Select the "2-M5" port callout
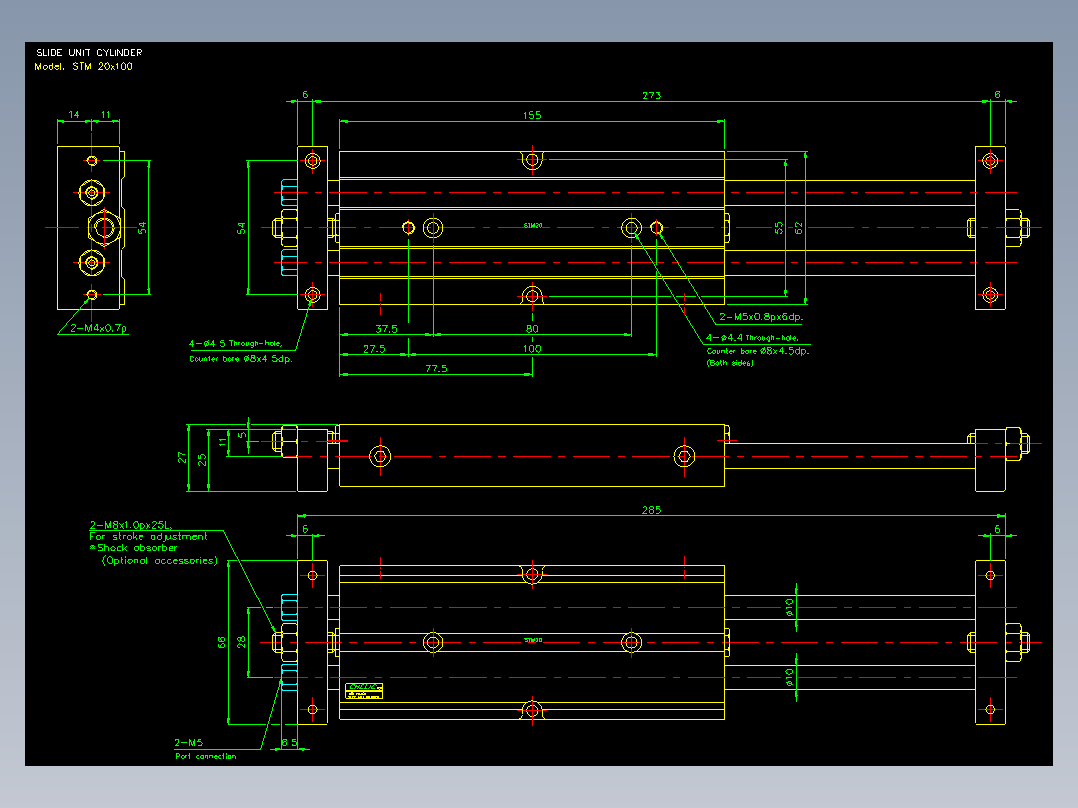This screenshot has height=808, width=1078. click(x=188, y=743)
